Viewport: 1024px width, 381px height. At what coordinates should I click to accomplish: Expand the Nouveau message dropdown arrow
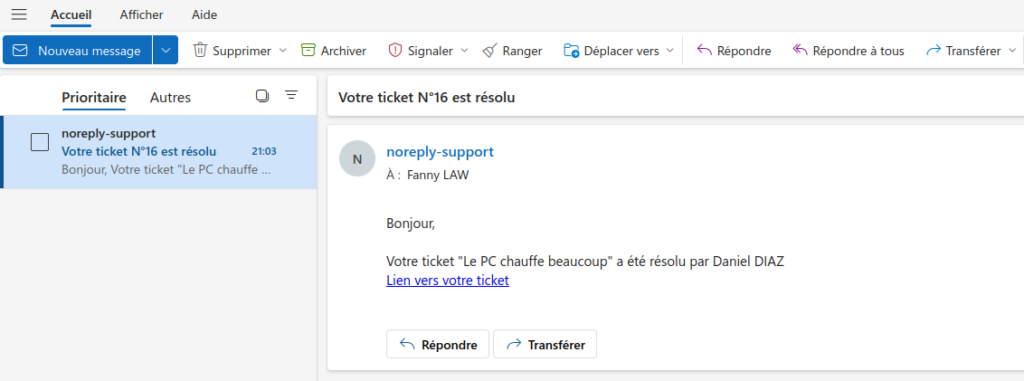pos(166,50)
